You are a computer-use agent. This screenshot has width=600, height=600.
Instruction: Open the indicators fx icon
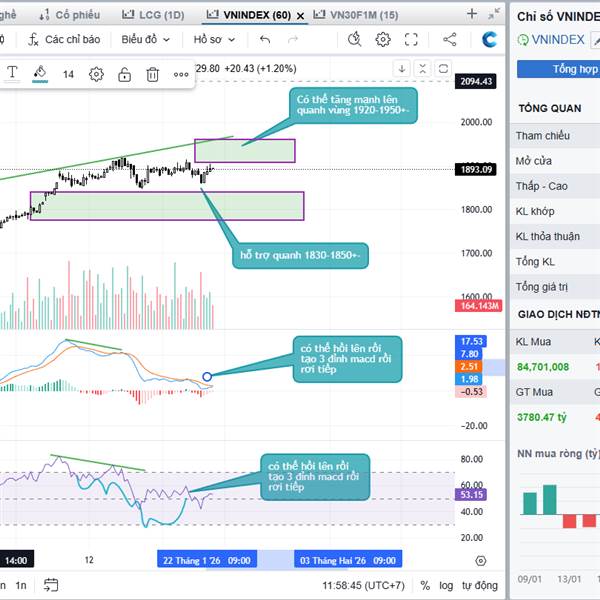(x=33, y=39)
